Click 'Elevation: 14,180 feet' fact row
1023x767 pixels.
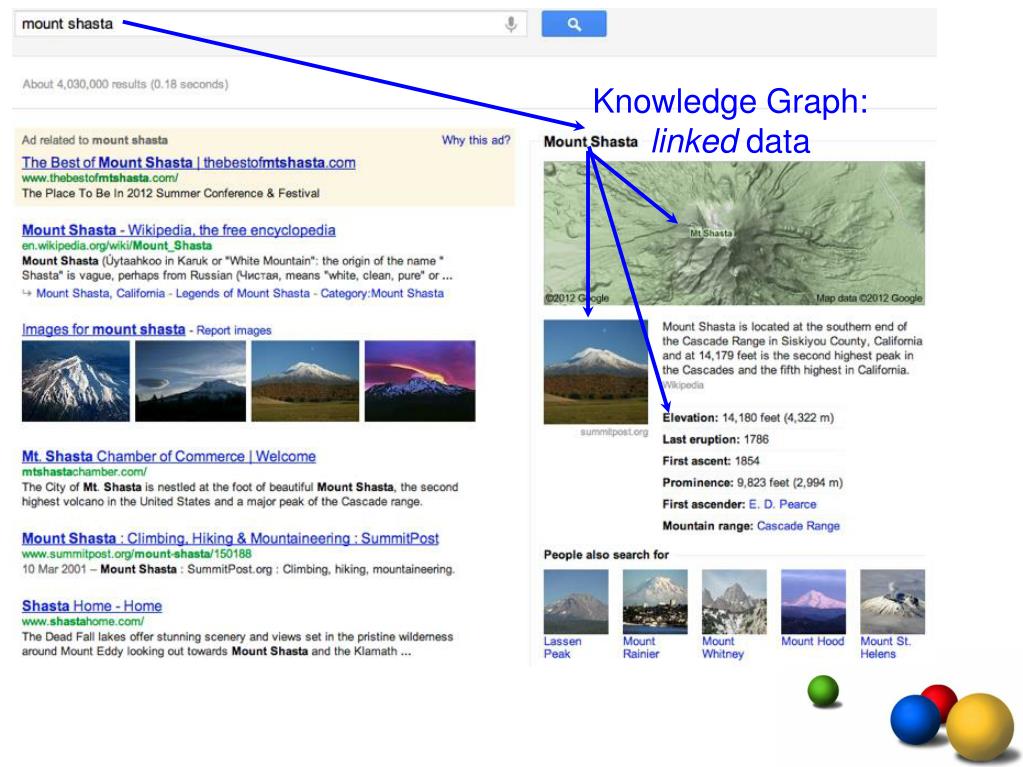(748, 417)
